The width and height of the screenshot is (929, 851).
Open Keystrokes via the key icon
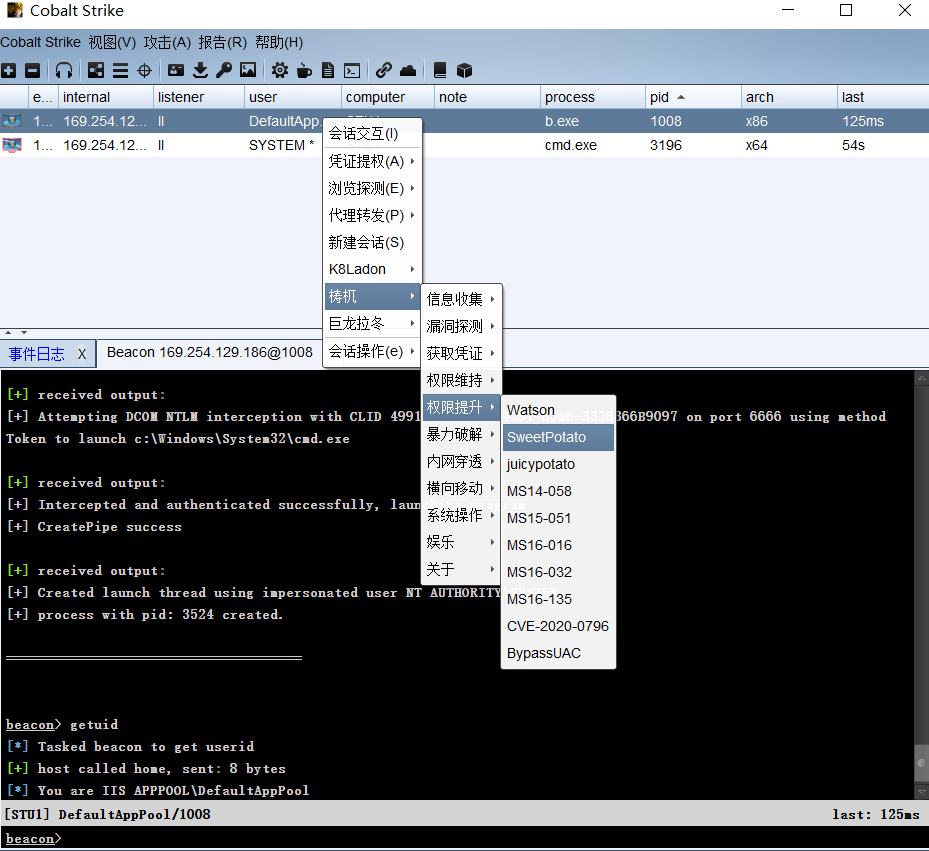[224, 71]
